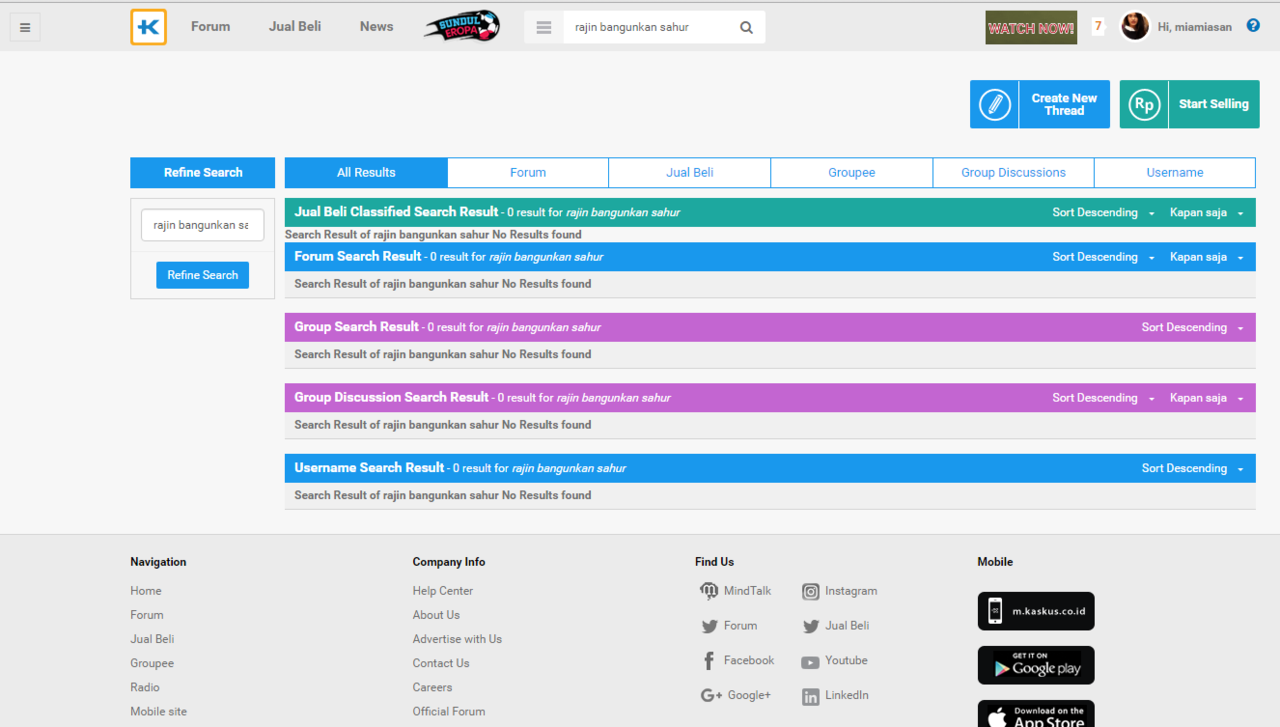The image size is (1280, 727).
Task: Click Create New Thread button
Action: click(1040, 104)
